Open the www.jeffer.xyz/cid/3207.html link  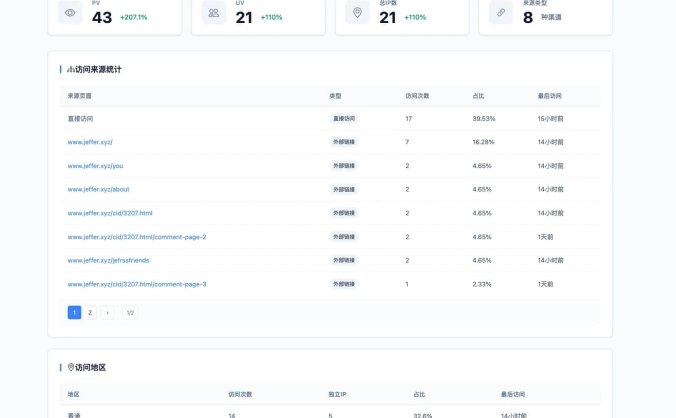click(110, 213)
